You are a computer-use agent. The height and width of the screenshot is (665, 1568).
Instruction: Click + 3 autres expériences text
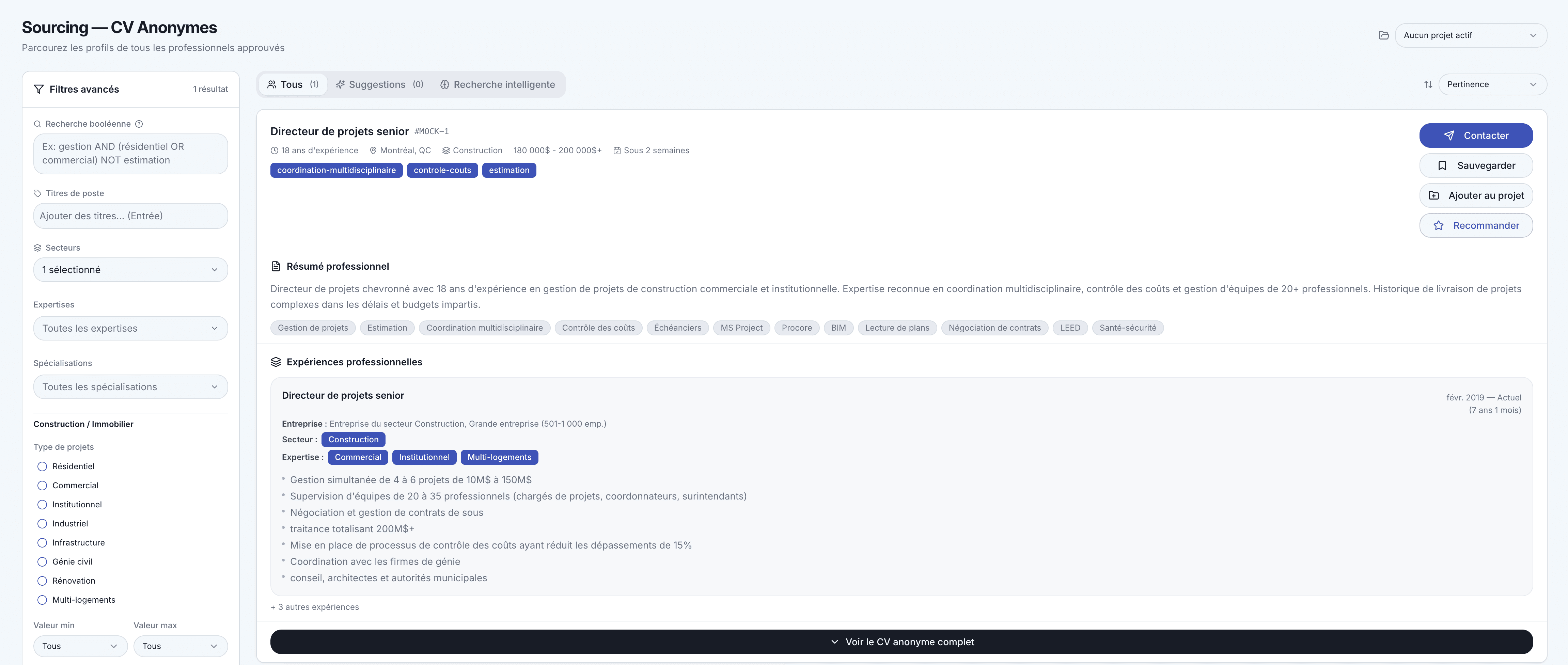[x=315, y=607]
